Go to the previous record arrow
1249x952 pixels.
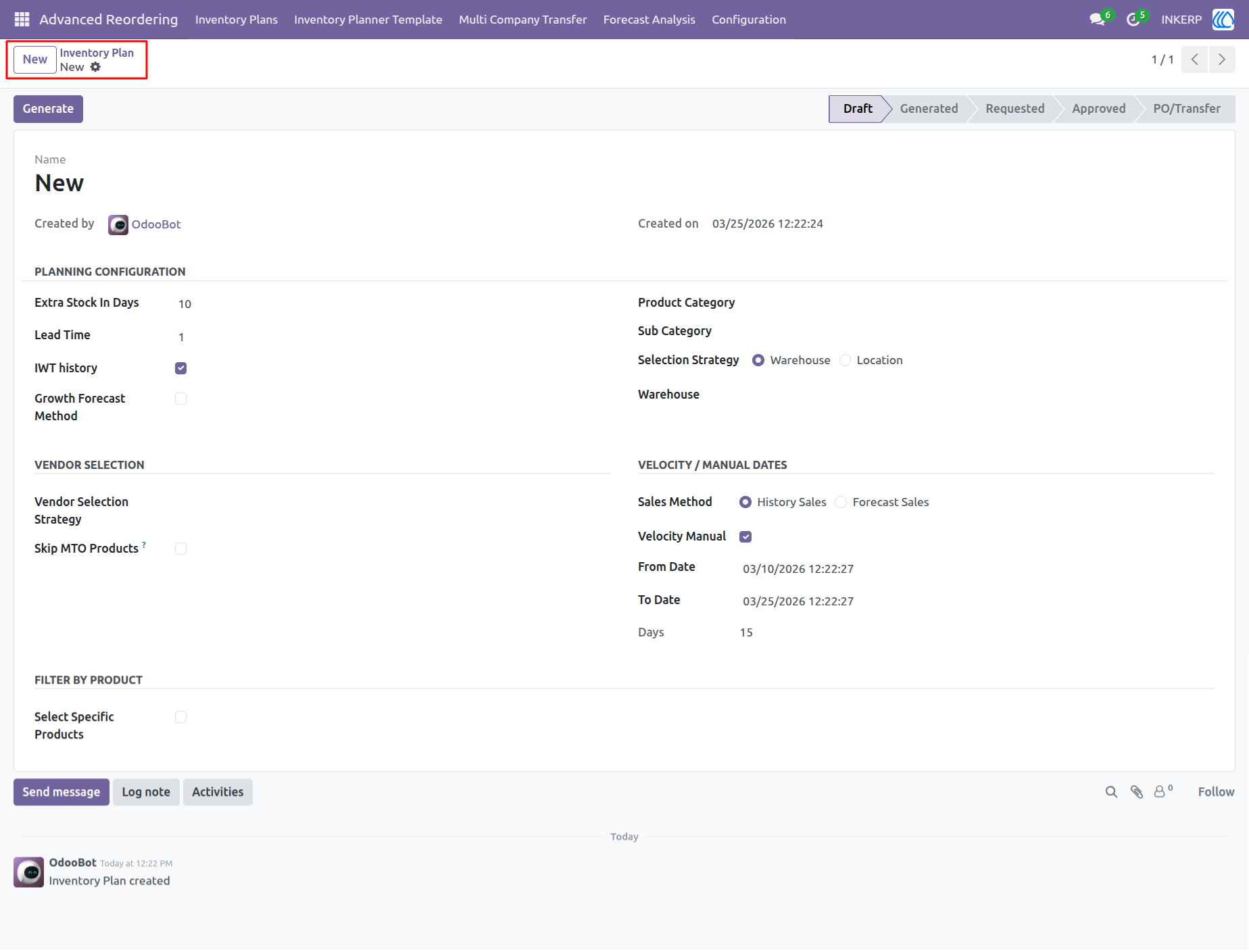point(1195,59)
